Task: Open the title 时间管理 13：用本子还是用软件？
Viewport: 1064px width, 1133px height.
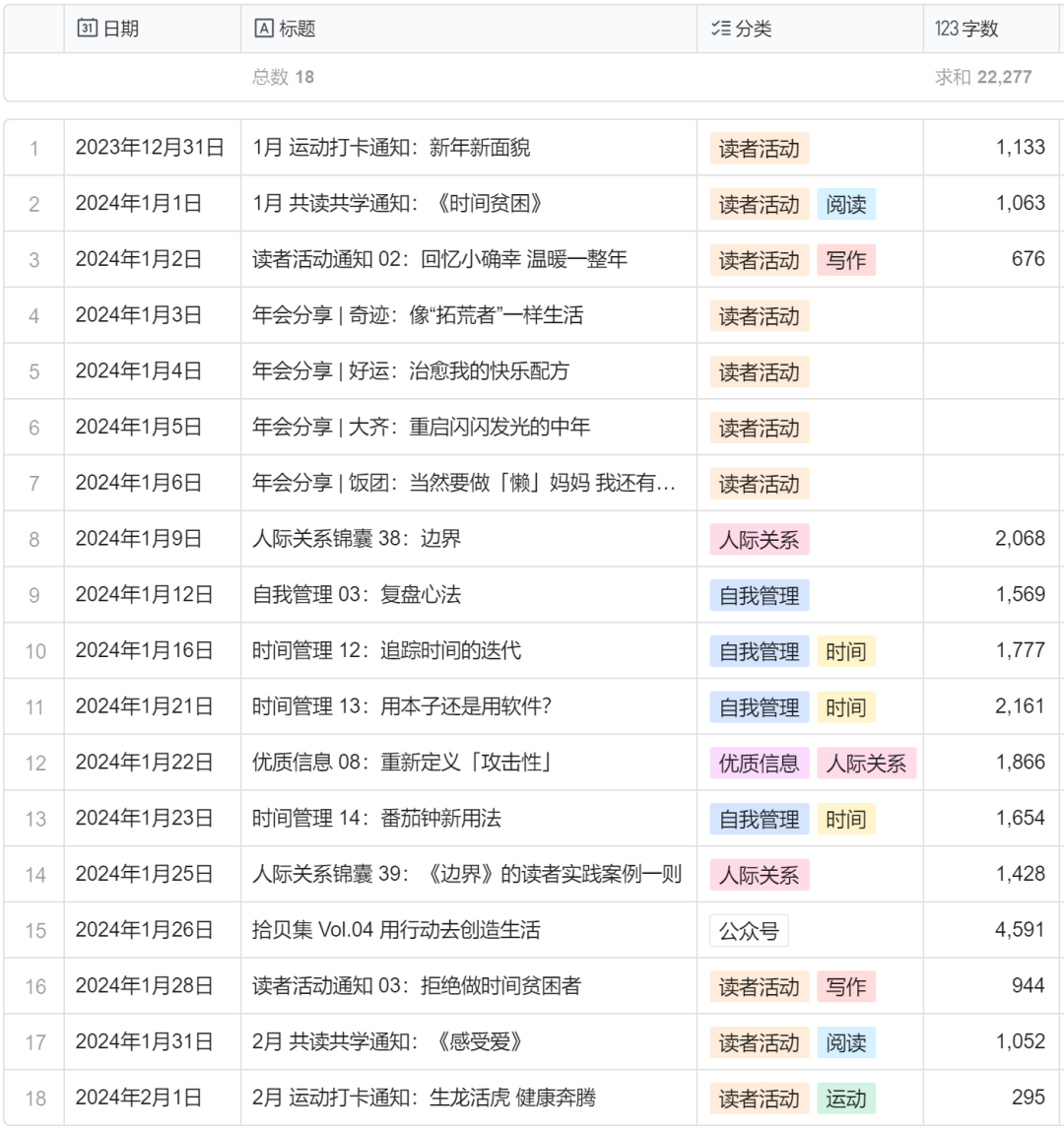Action: 402,706
